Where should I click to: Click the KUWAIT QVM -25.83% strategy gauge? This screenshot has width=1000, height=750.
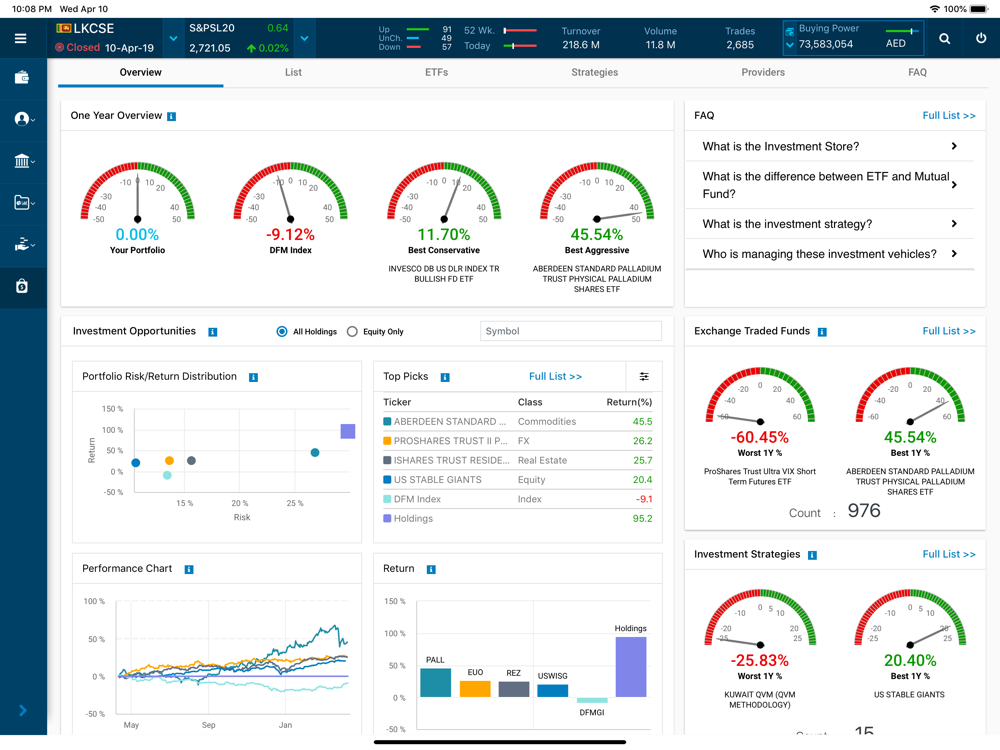tap(760, 619)
